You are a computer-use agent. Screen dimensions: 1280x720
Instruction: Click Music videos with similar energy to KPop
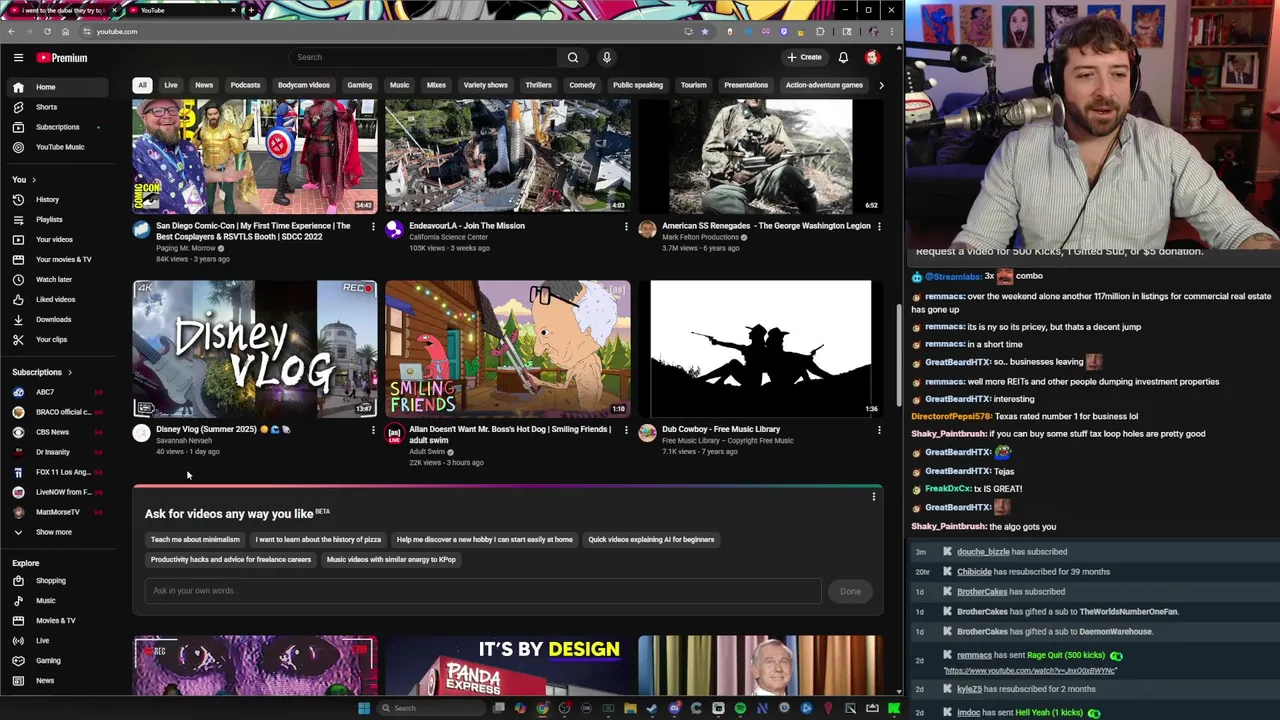[391, 560]
